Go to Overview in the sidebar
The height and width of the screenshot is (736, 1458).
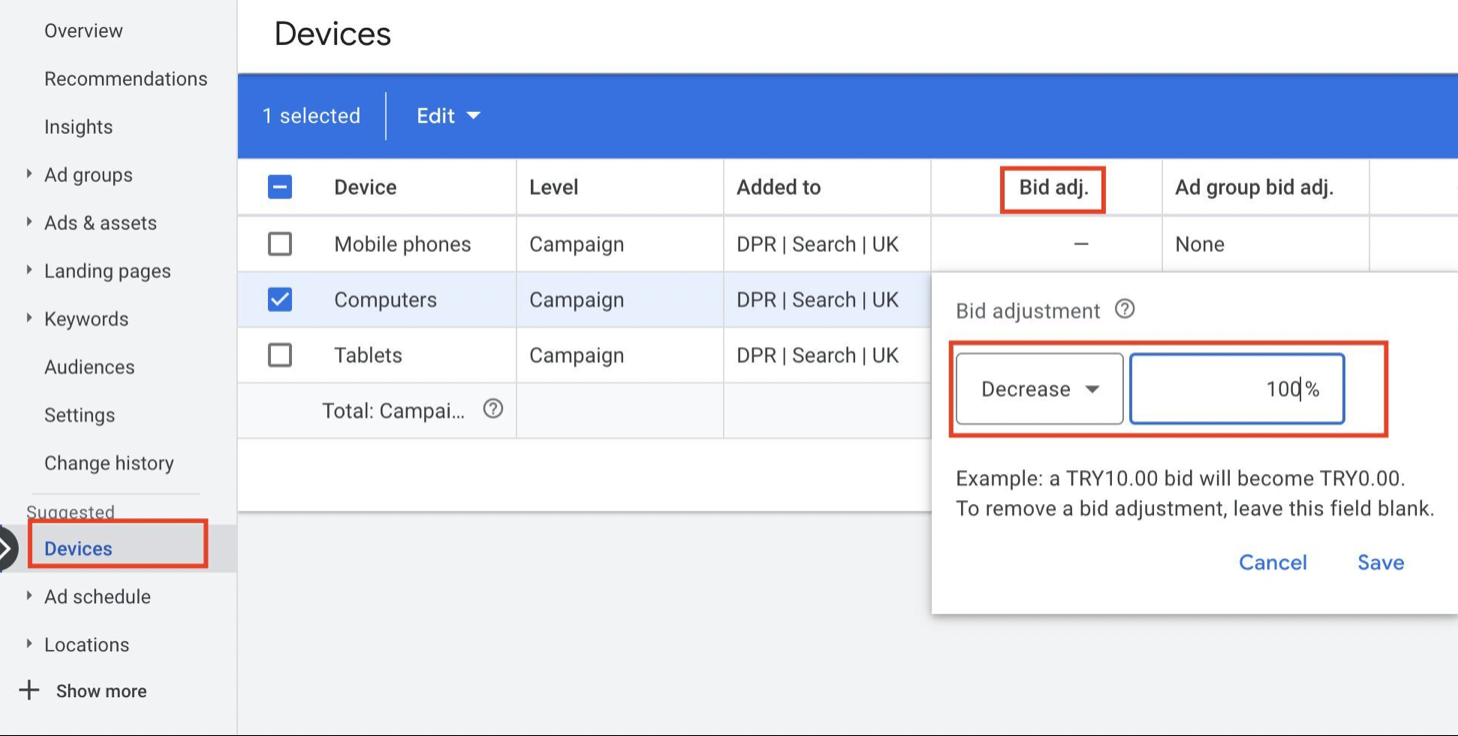[83, 31]
